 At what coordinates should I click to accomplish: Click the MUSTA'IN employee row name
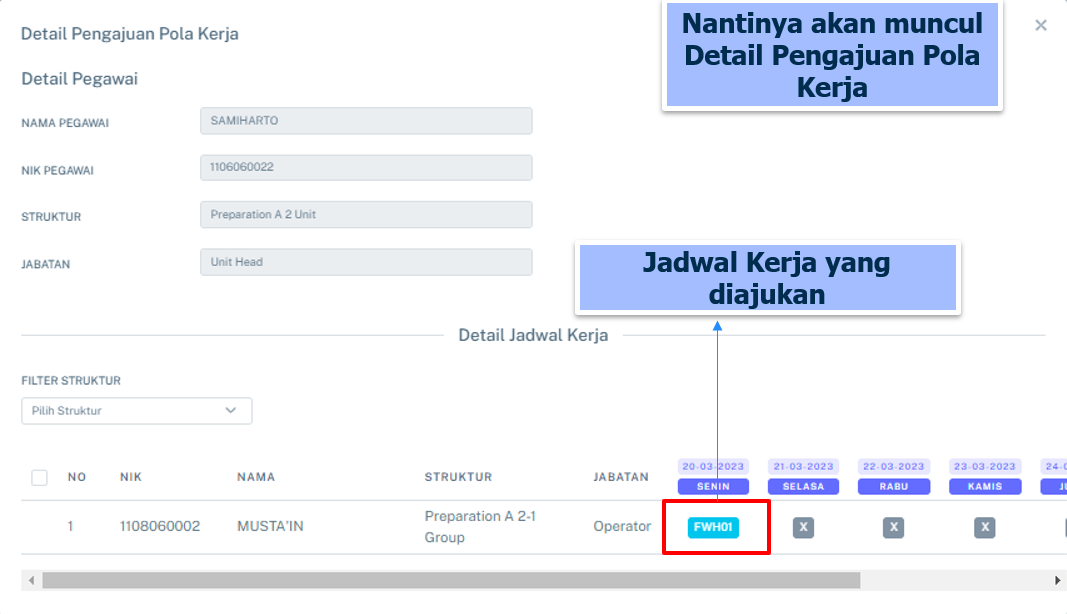tap(270, 526)
